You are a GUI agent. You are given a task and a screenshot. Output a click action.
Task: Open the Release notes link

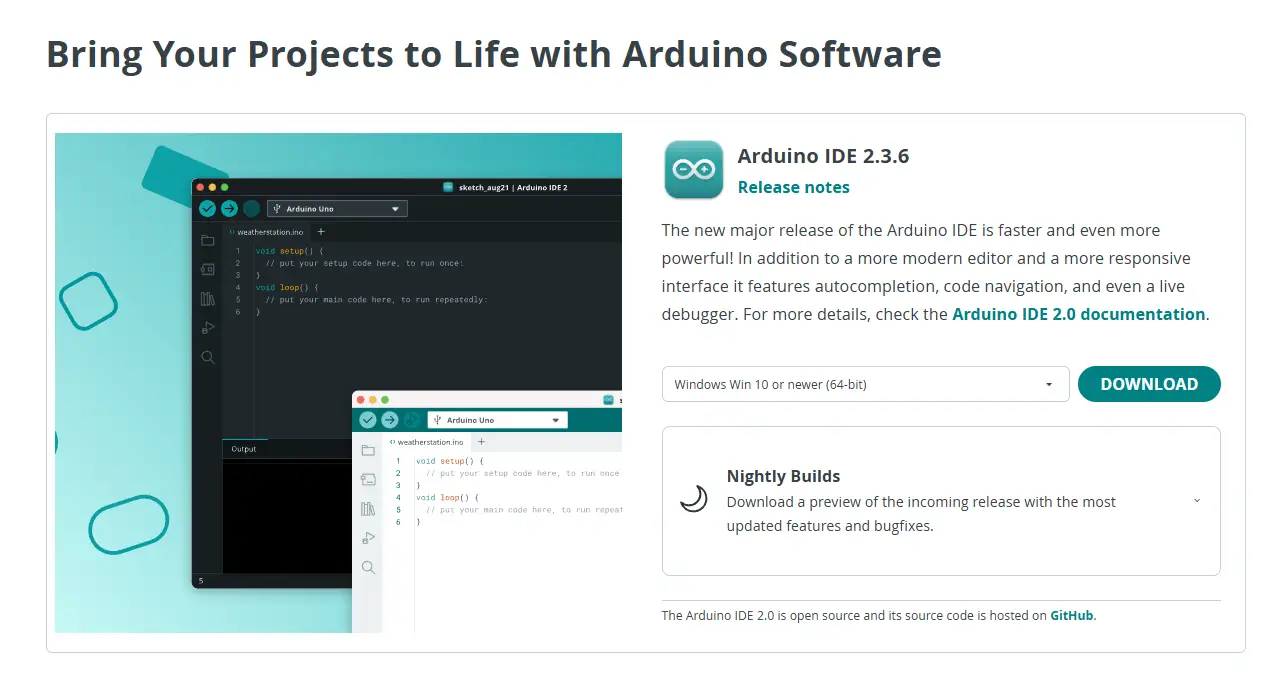[x=793, y=187]
